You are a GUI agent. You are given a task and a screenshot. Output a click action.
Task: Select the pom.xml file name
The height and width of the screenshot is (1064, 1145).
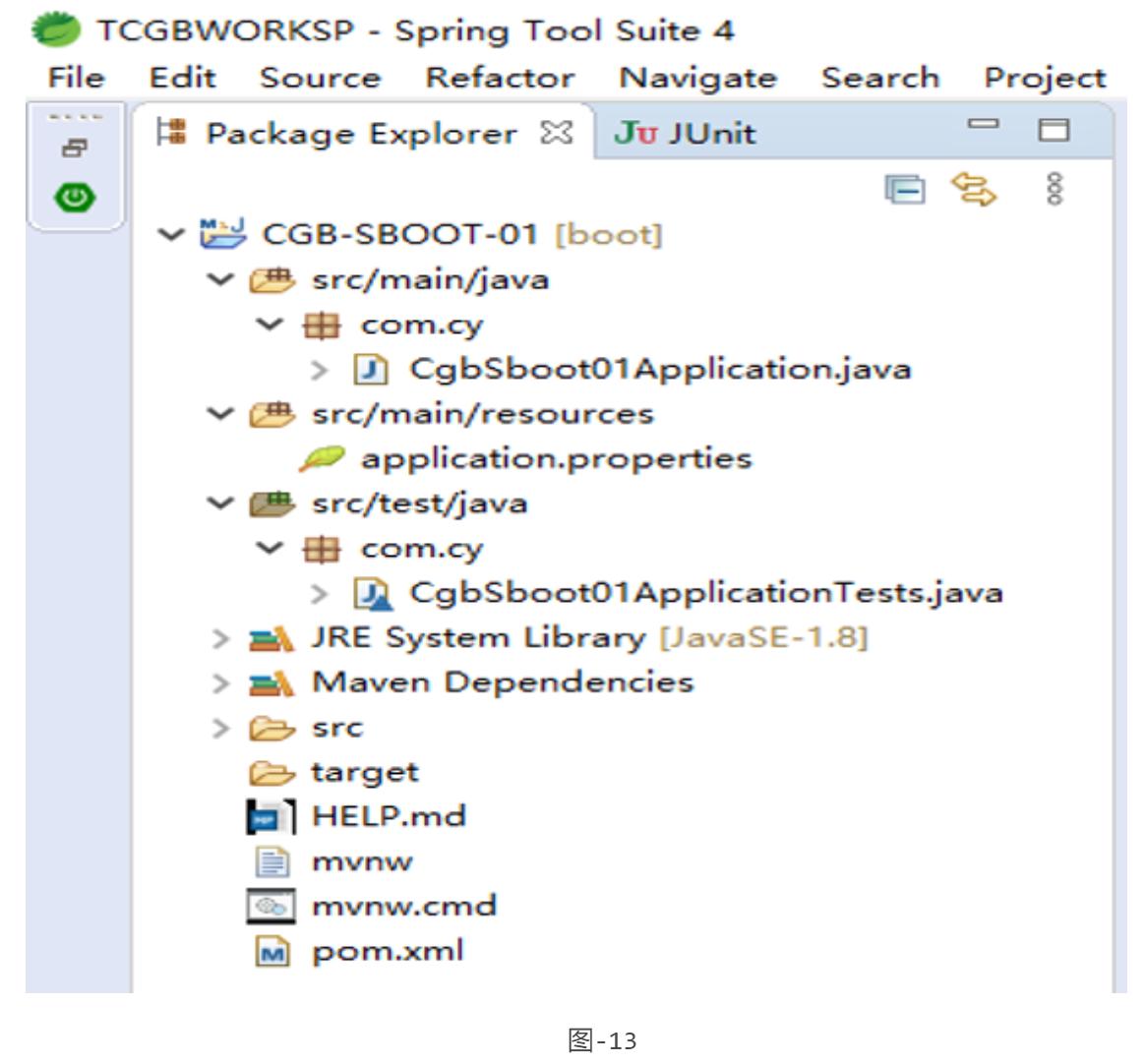point(388,952)
